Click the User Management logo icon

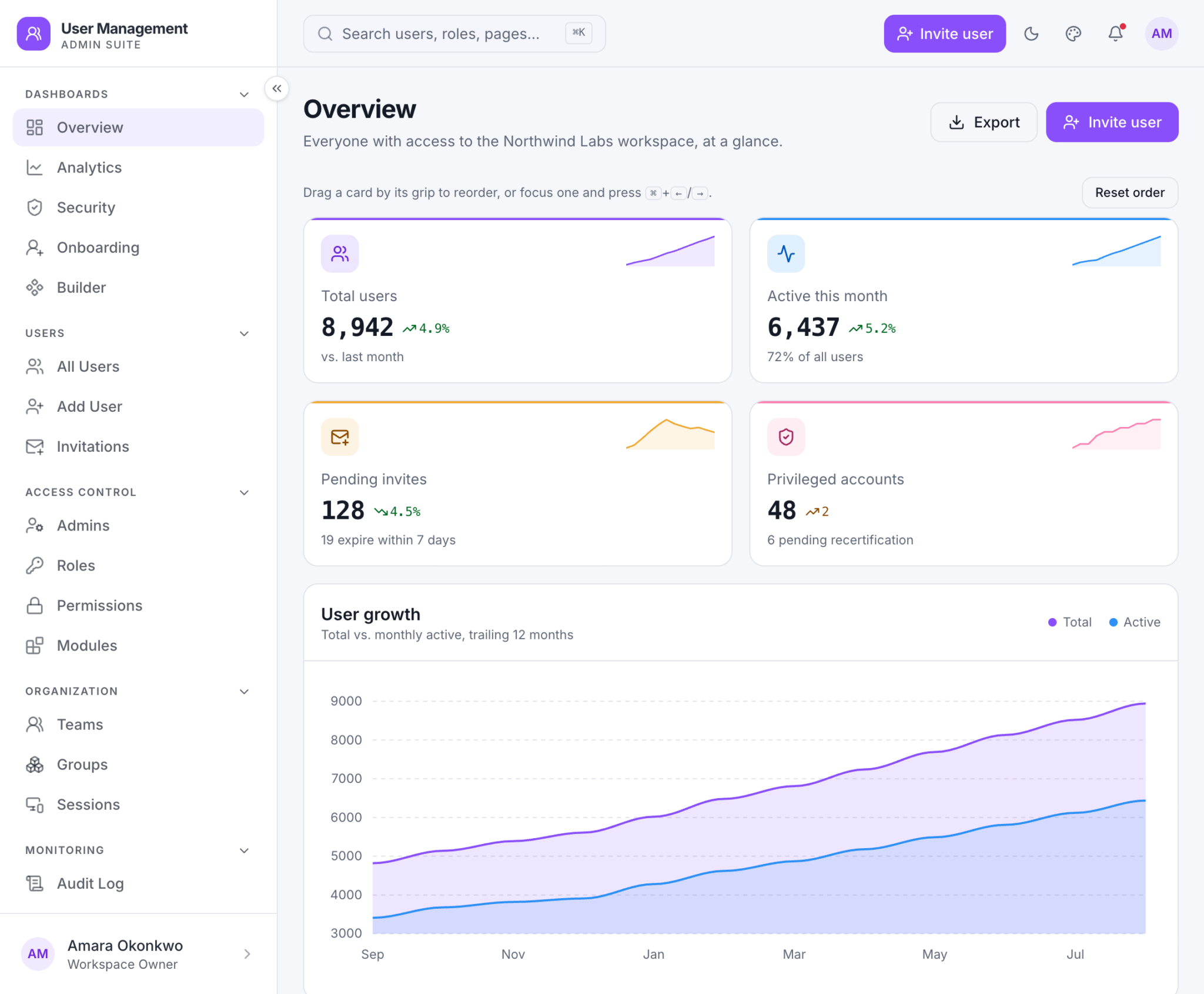tap(34, 34)
